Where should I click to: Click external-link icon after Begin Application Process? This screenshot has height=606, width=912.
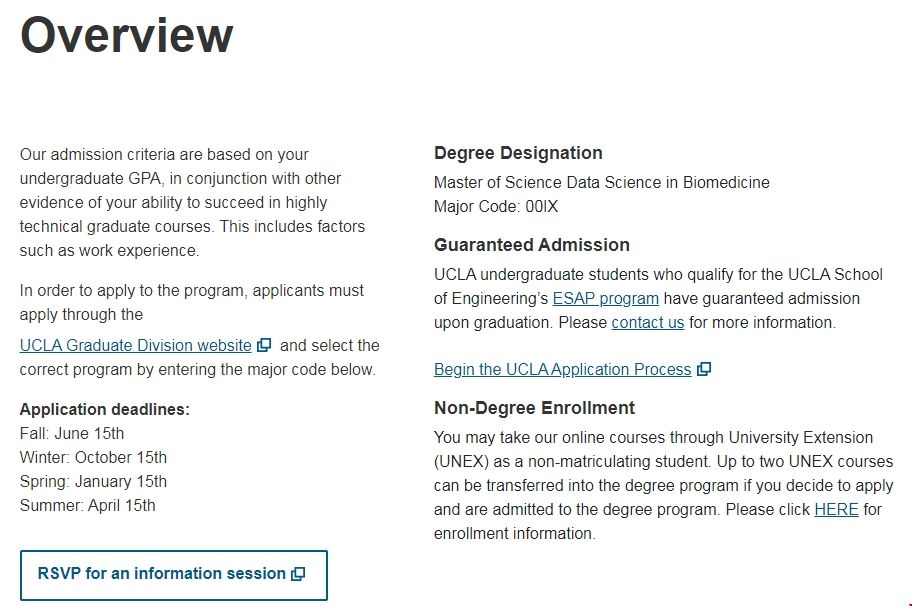point(704,370)
